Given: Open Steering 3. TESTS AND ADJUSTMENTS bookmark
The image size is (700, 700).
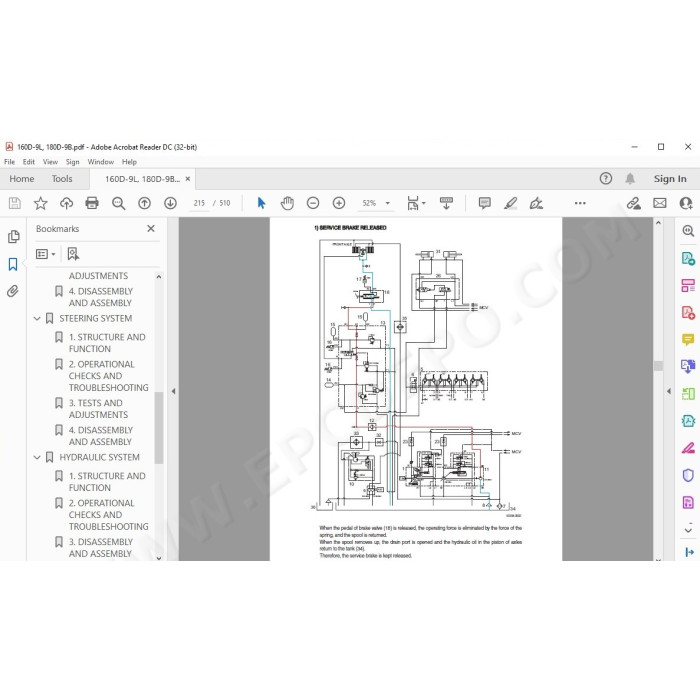Looking at the screenshot, I should 98,409.
